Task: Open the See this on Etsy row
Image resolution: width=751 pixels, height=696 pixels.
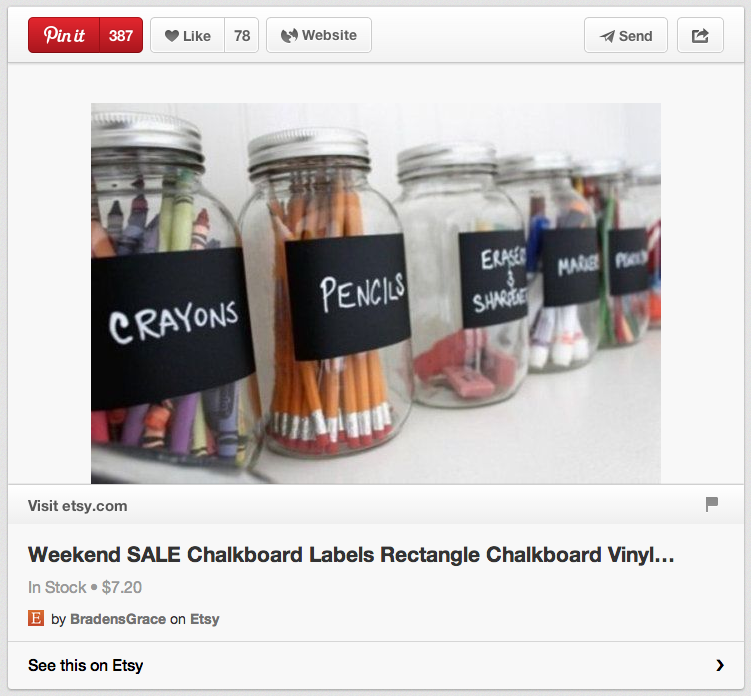Action: (376, 665)
